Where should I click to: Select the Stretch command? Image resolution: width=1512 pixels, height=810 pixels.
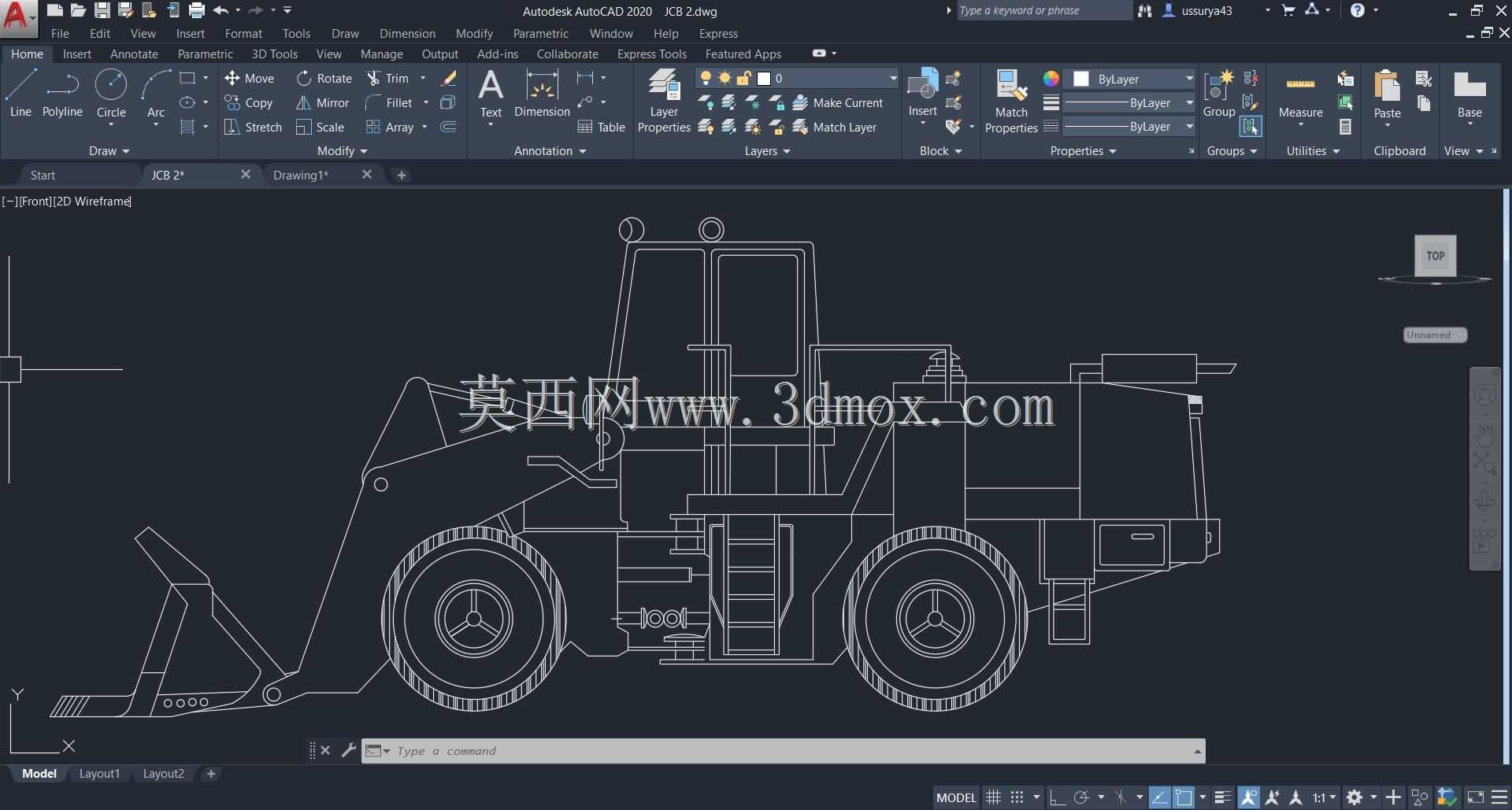[253, 127]
